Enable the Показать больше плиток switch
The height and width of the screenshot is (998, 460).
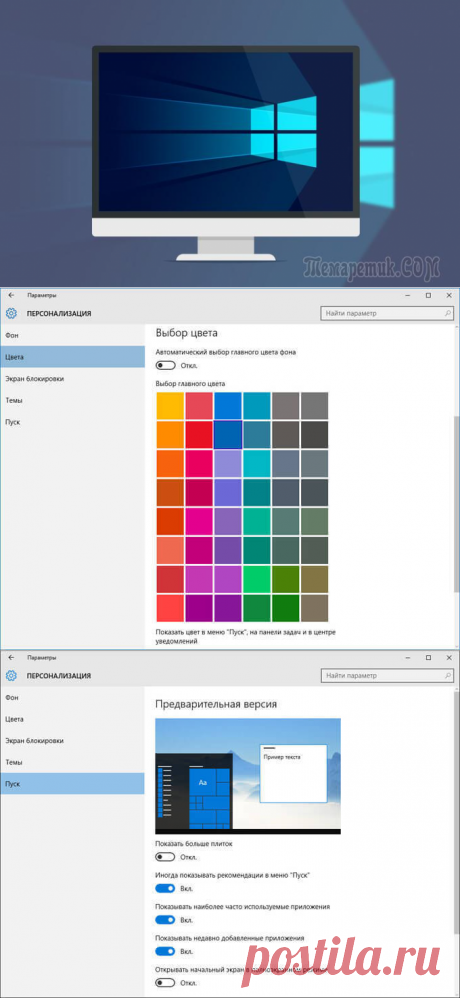click(x=165, y=857)
